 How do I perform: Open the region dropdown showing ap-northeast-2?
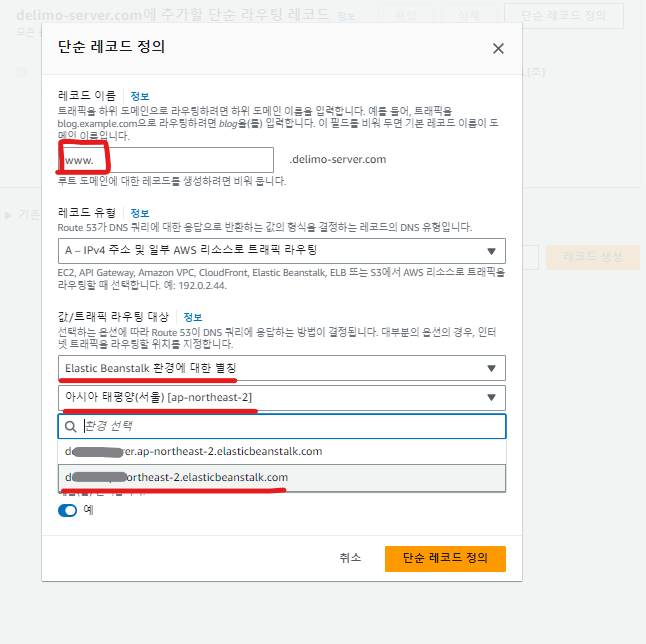[282, 398]
